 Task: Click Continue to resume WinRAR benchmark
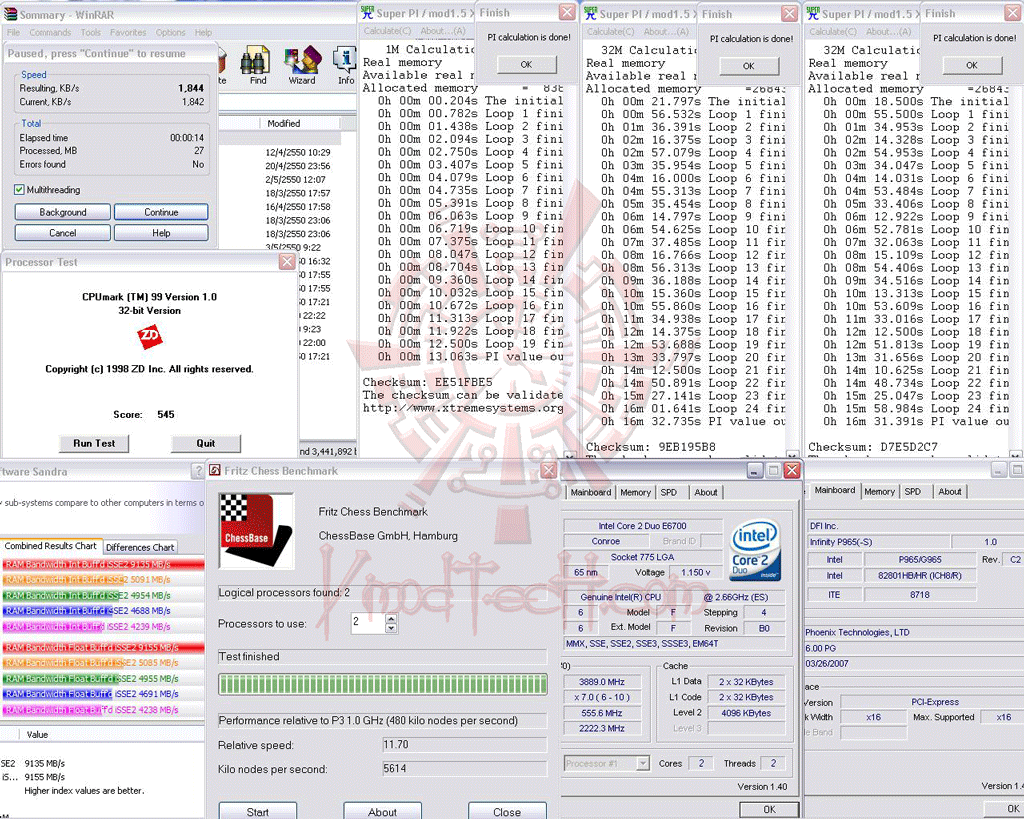(161, 212)
